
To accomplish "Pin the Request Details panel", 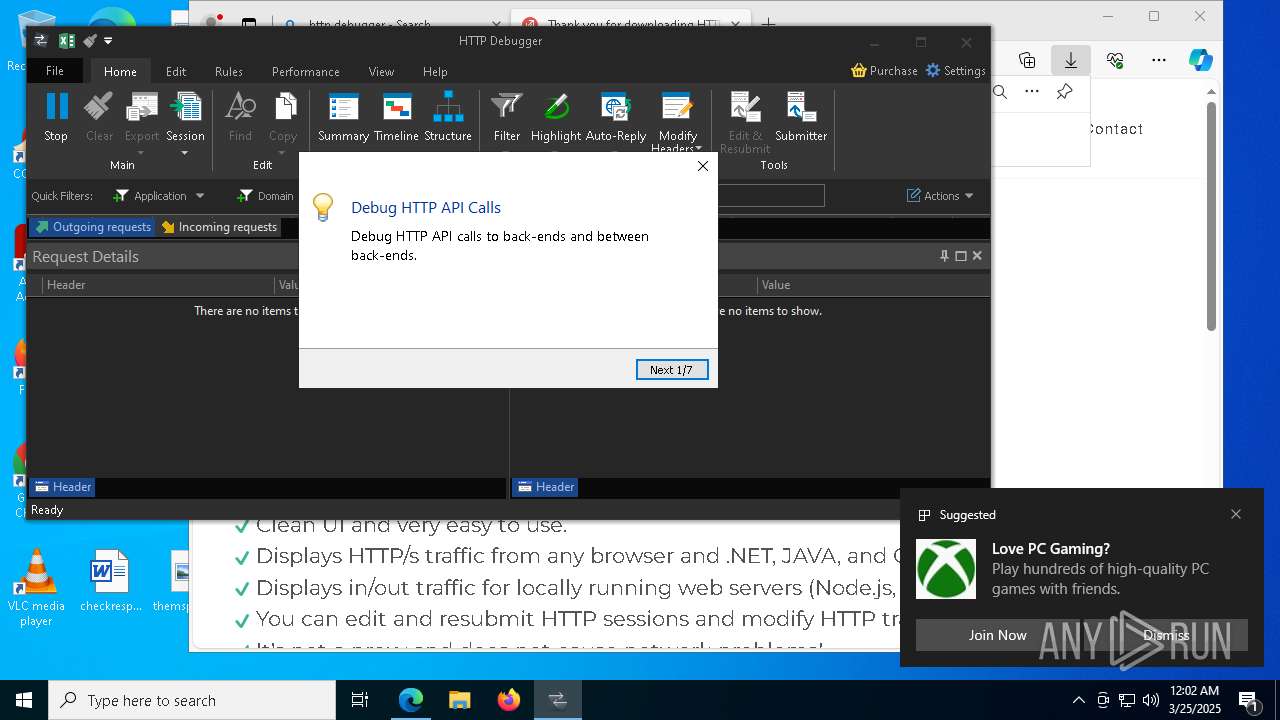I will tap(944, 256).
